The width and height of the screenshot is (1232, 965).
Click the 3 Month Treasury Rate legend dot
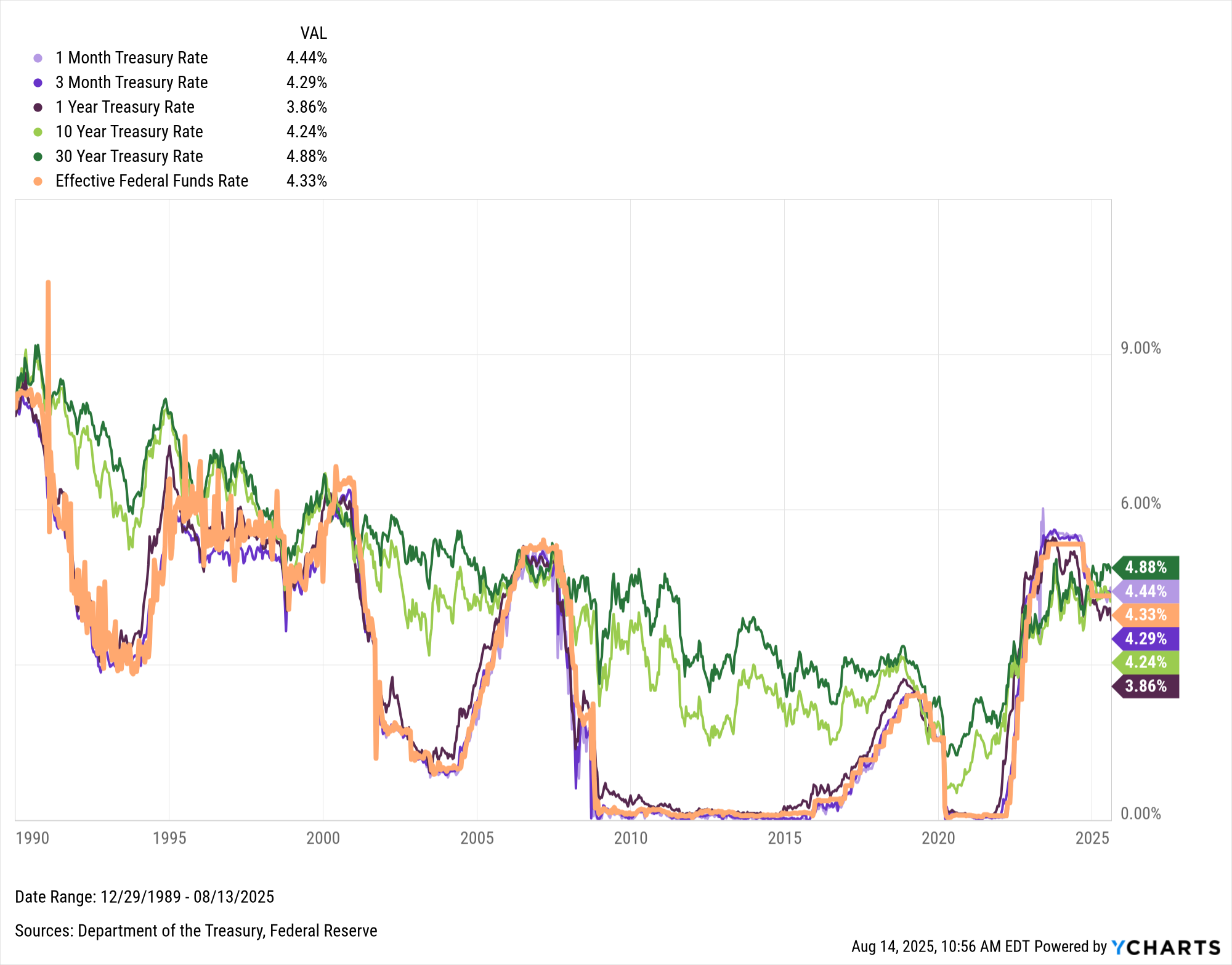point(38,83)
